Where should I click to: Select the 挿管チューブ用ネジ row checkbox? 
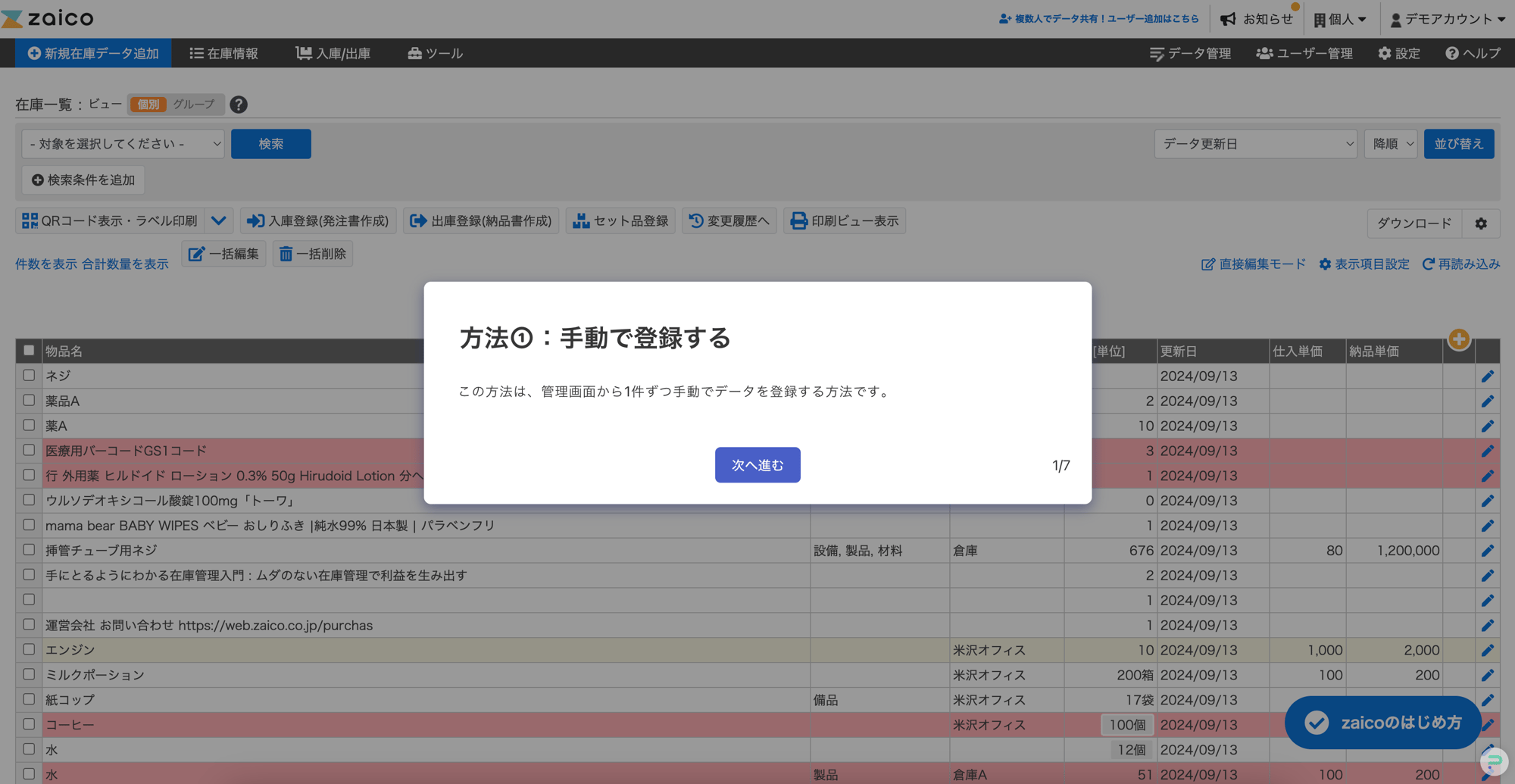pos(29,550)
